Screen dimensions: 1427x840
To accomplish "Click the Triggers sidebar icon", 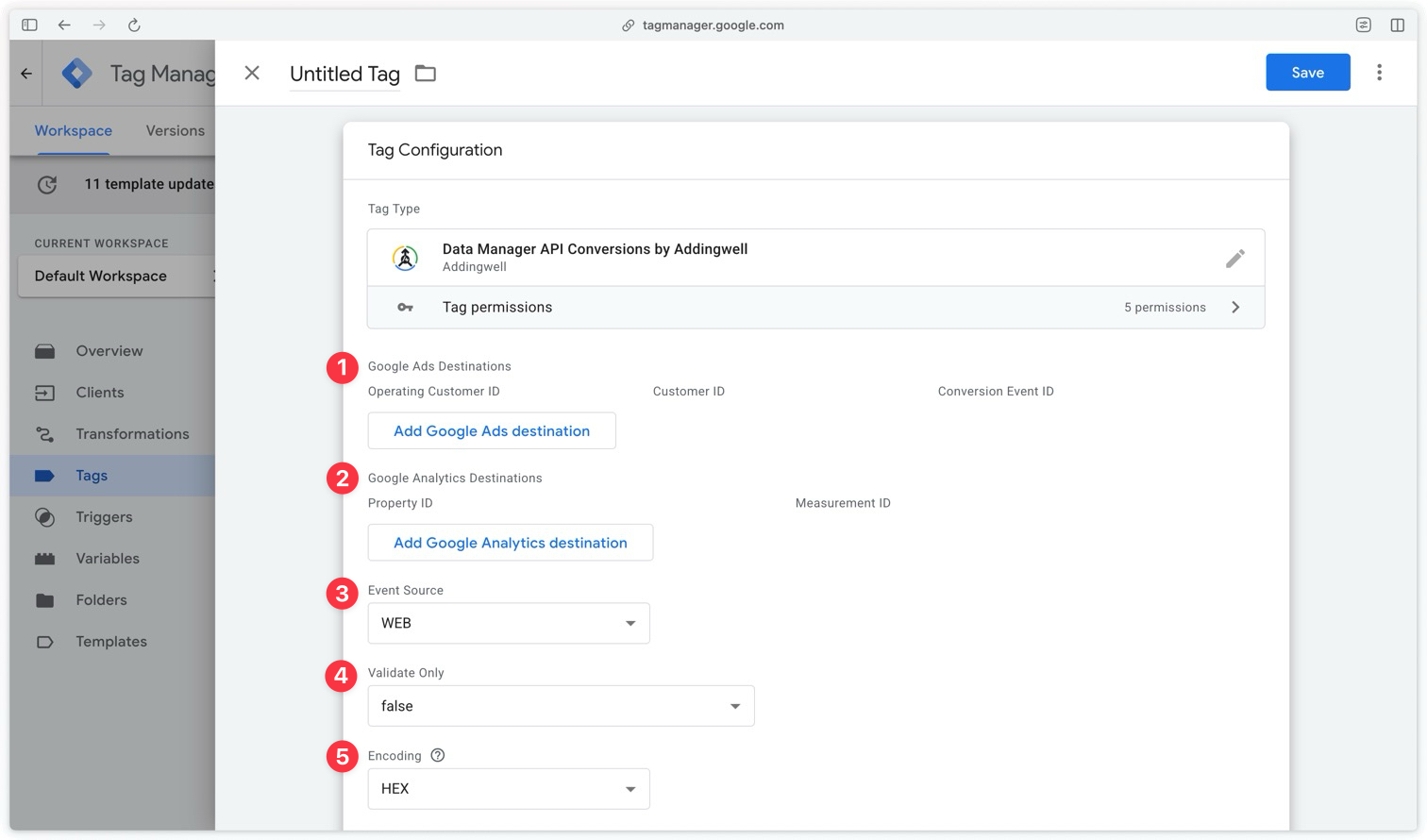I will 44,517.
